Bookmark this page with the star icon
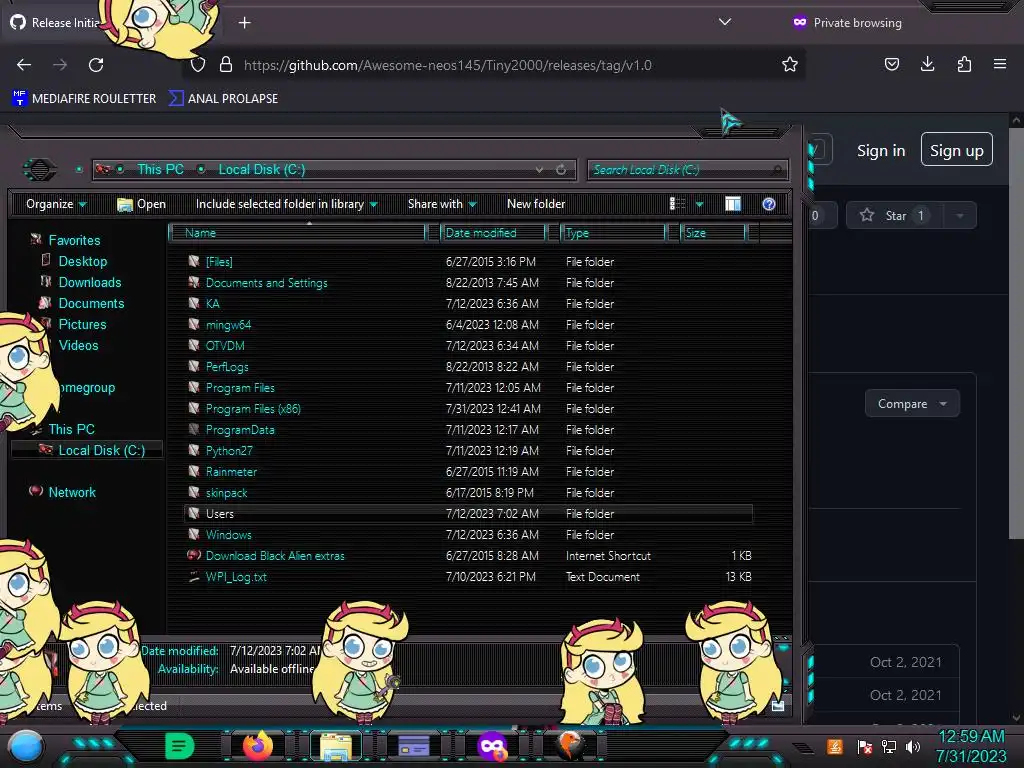 (x=790, y=65)
